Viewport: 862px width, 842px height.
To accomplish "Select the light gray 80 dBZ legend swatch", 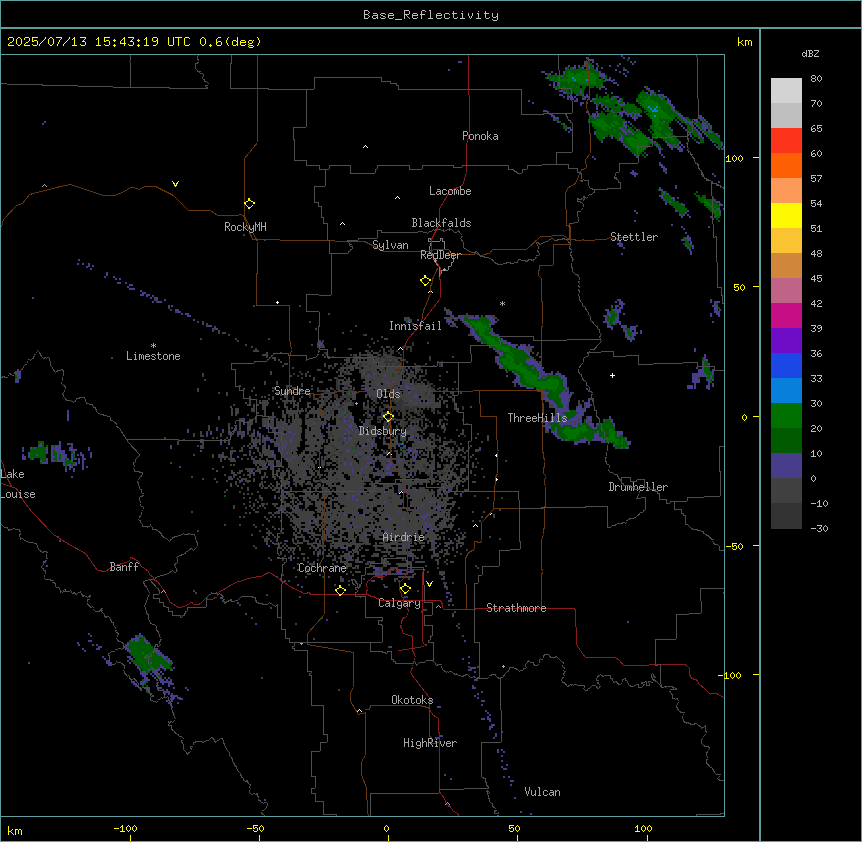I will coord(786,91).
